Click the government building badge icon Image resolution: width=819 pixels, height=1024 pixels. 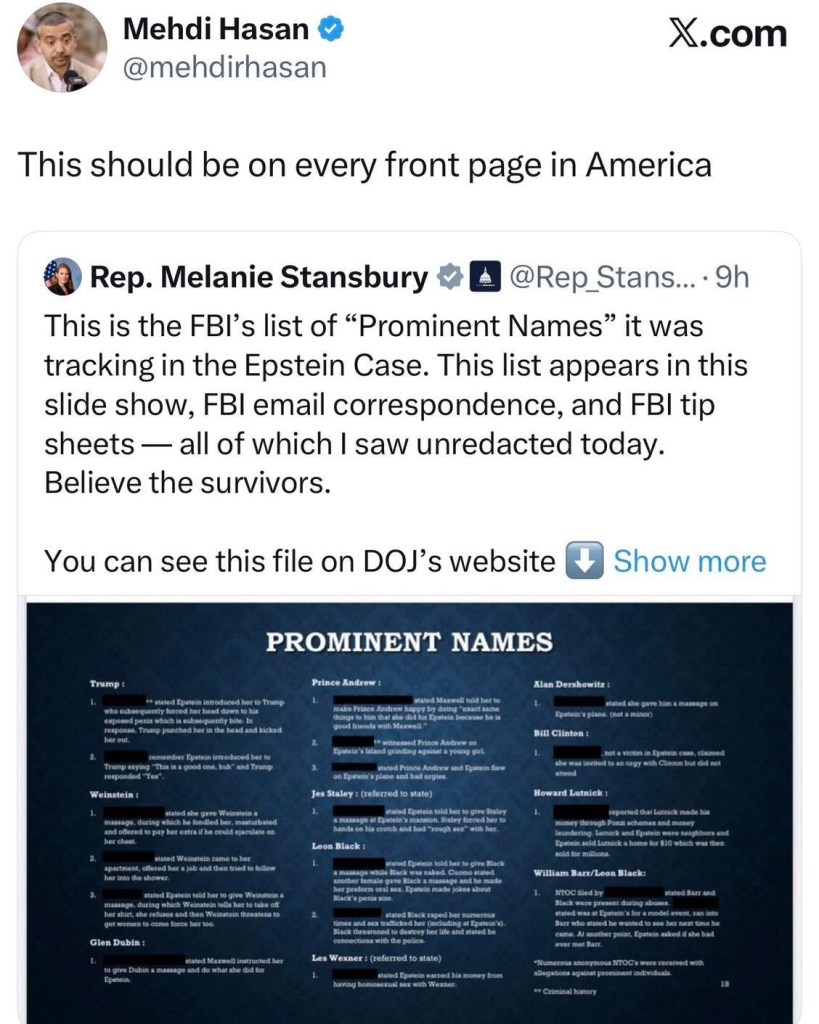pyautogui.click(x=485, y=277)
